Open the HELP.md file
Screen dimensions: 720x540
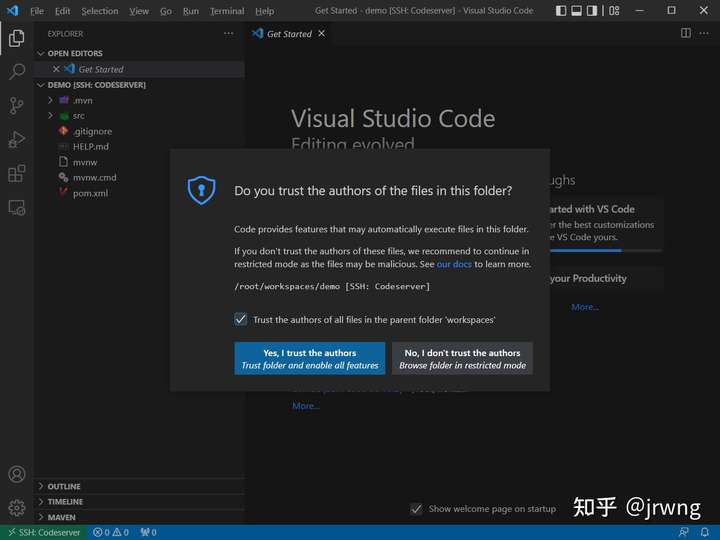[x=90, y=146]
